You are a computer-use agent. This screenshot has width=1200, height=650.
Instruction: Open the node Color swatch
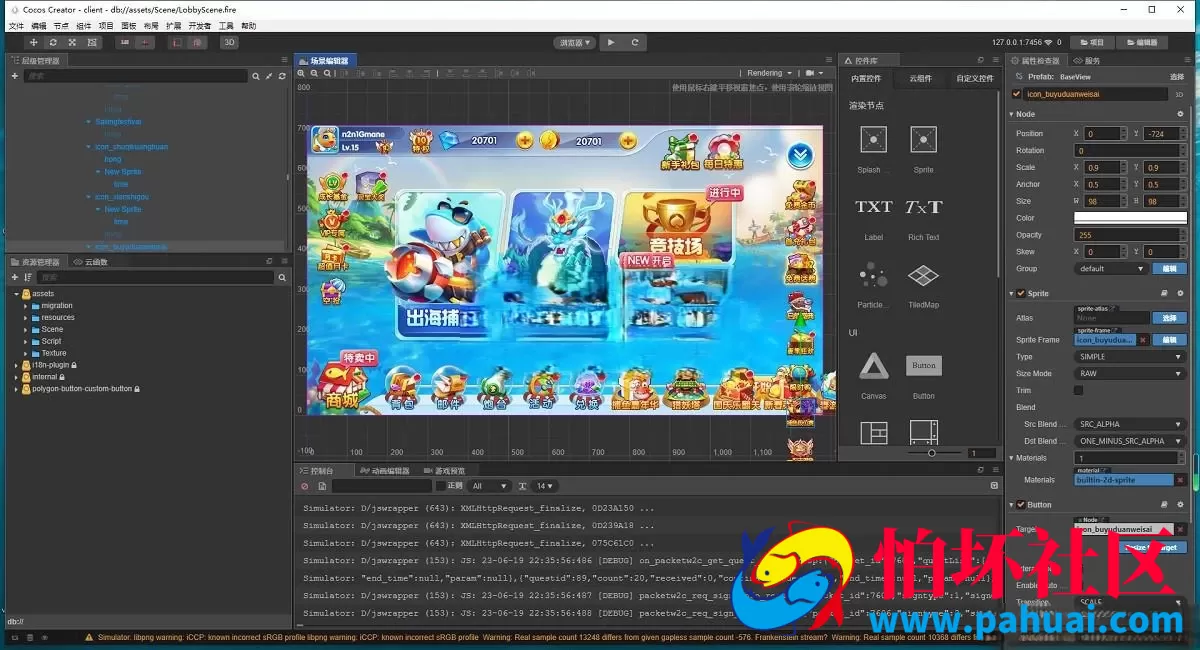1129,218
